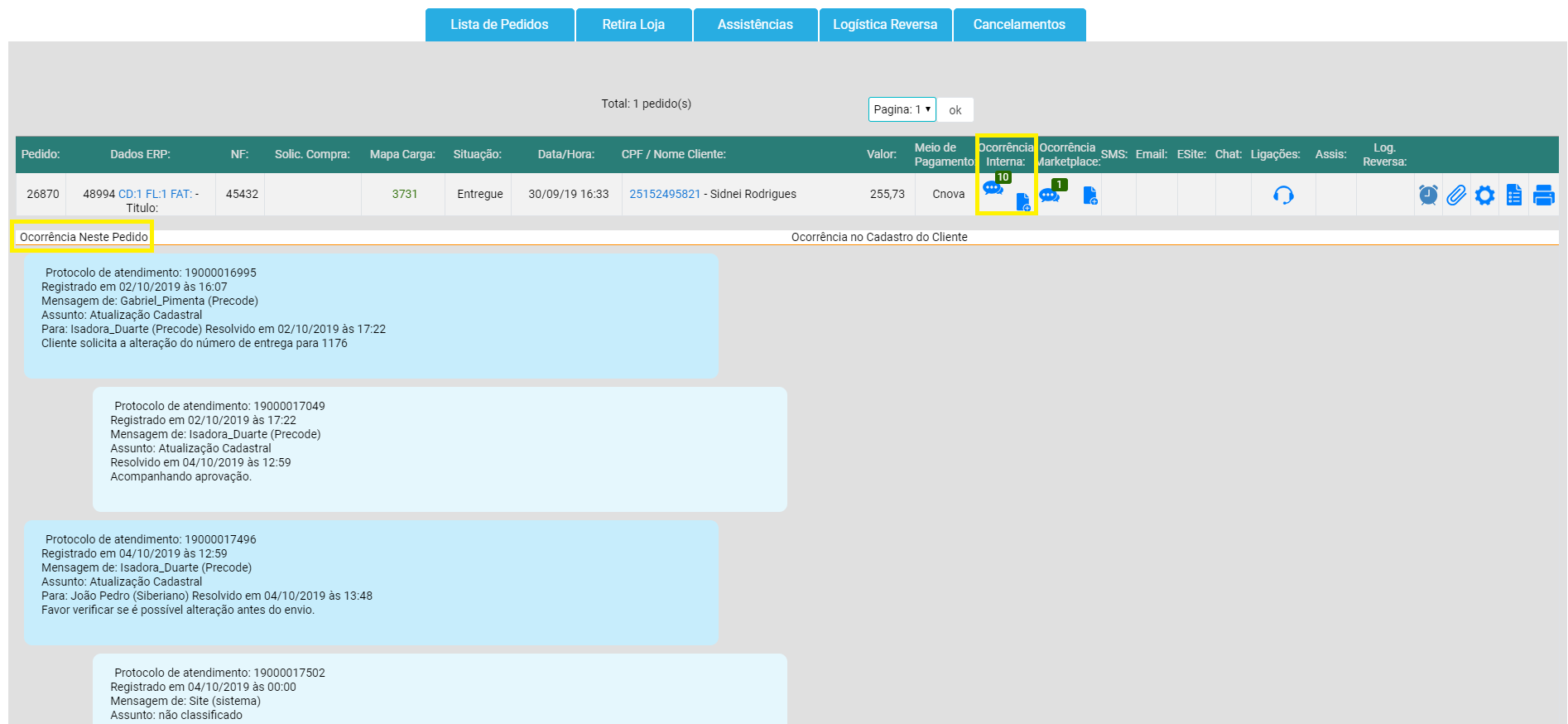Add new internal occurrence document icon
The image size is (1568, 724).
click(x=1023, y=202)
